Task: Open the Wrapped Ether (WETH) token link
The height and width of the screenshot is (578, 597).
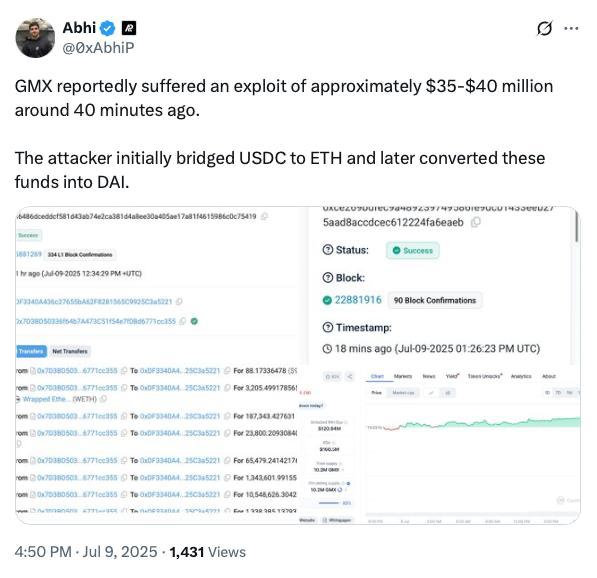Action: (59, 399)
